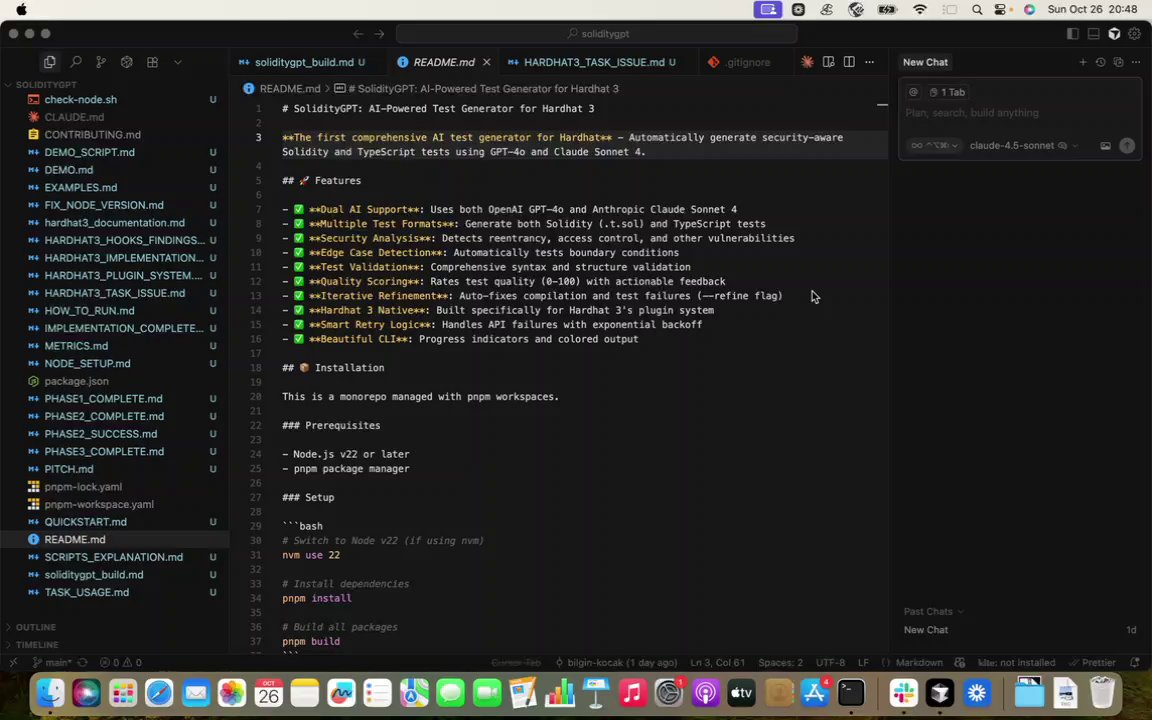Open Spotlight search in macOS menu bar
This screenshot has width=1152, height=720.
pos(977,10)
